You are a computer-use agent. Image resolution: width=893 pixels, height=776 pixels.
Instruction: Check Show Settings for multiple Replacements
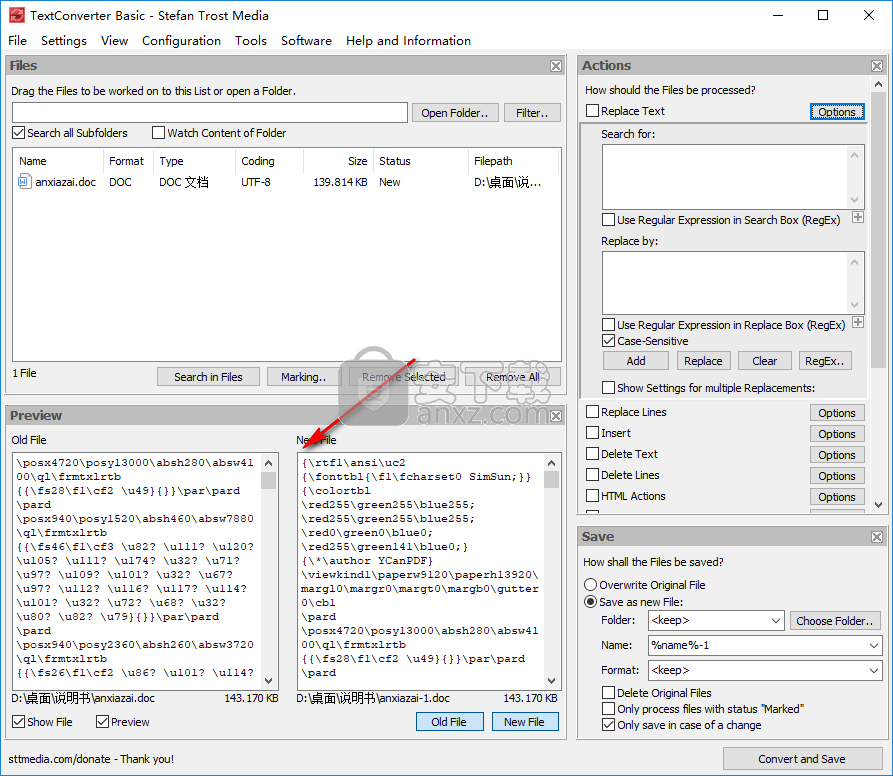(608, 388)
